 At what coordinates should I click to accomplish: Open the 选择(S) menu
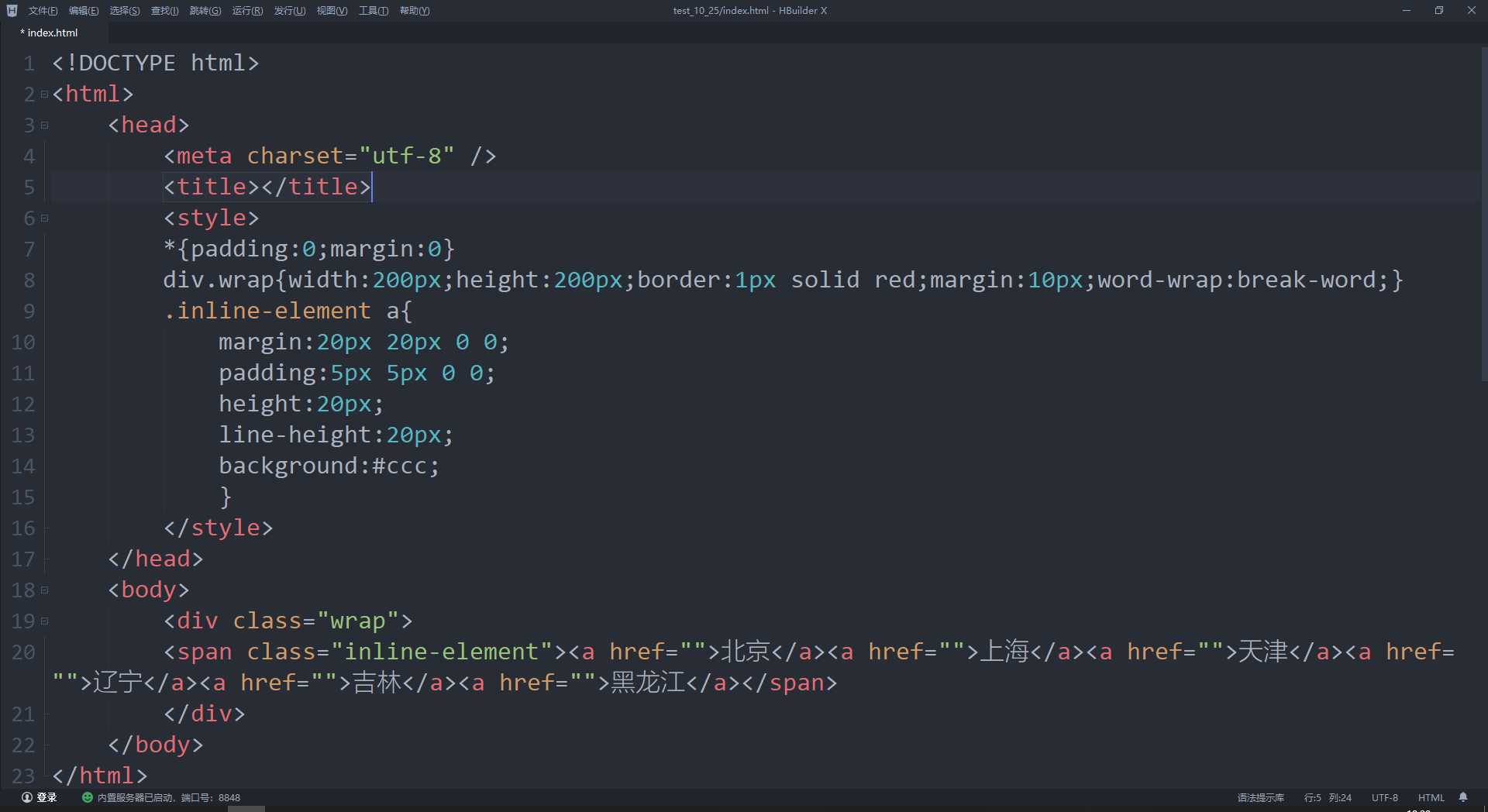coord(125,11)
